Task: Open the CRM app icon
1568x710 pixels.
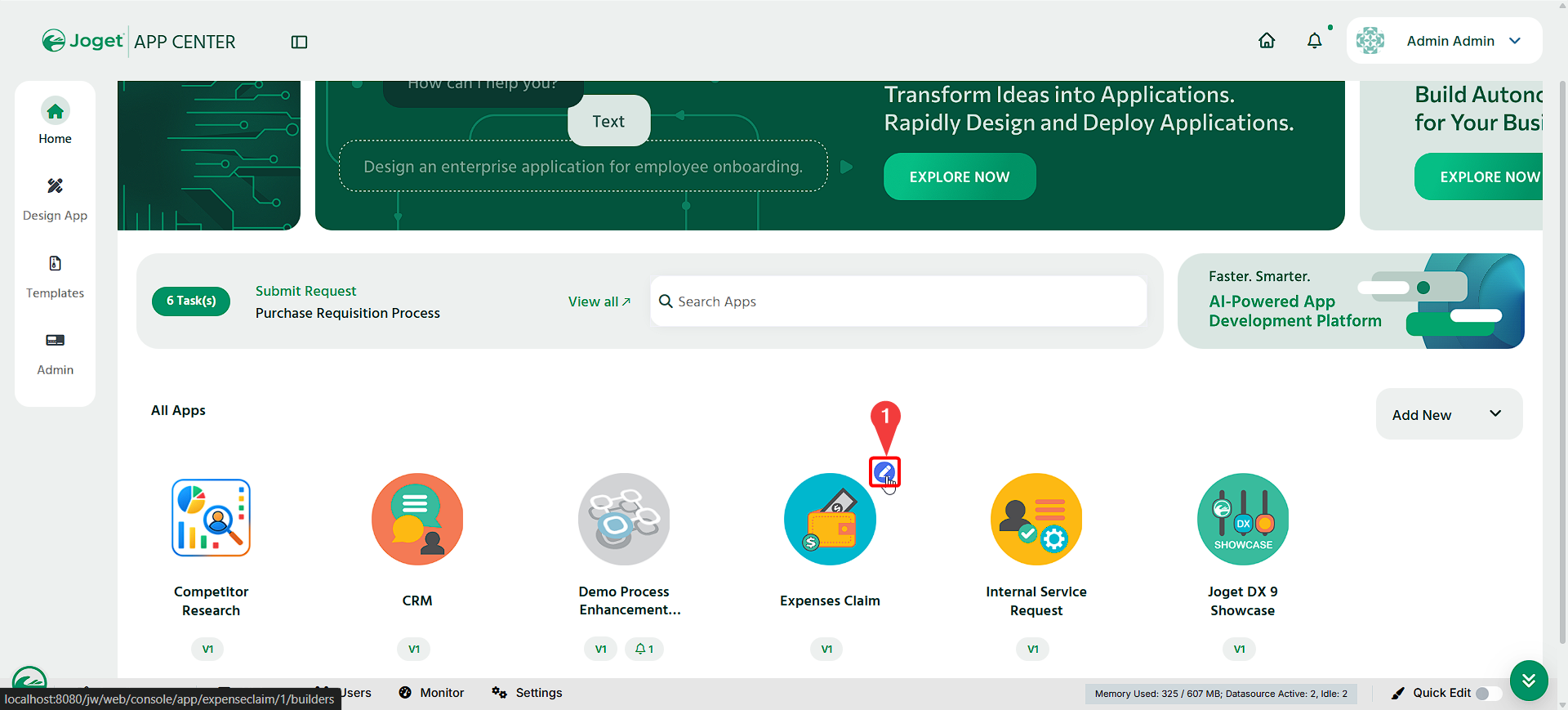Action: 417,519
